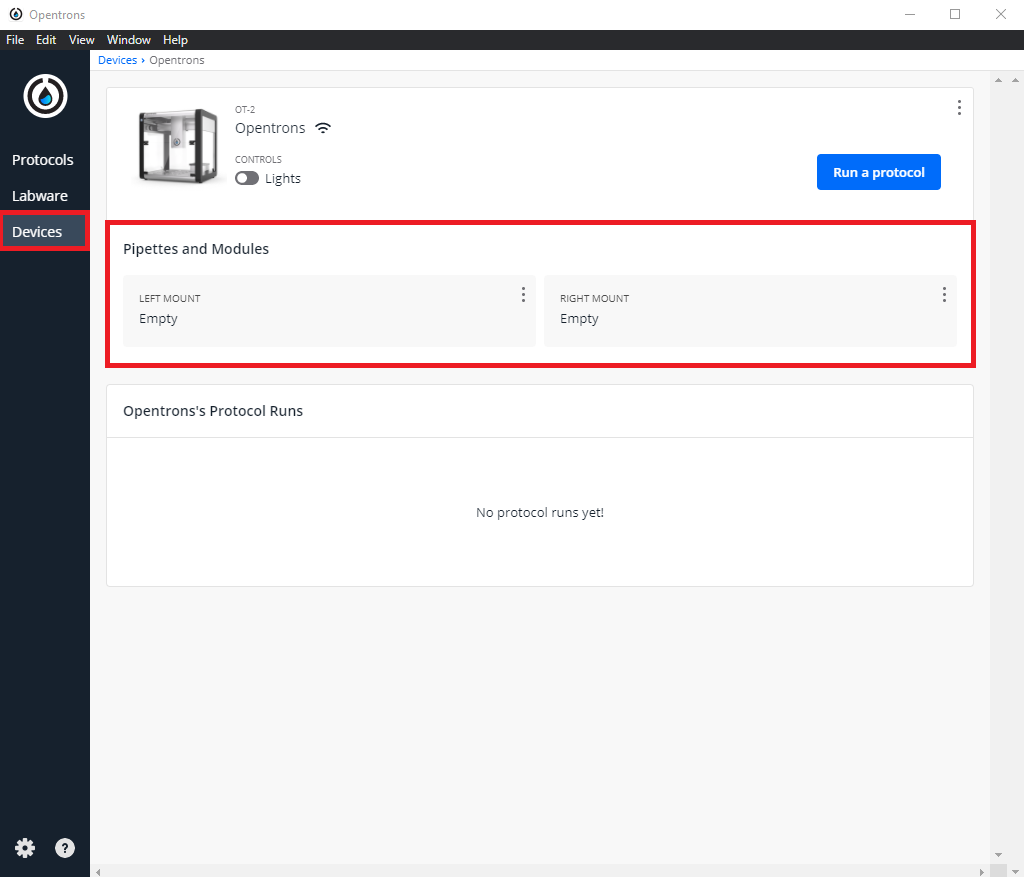Click 'Opentrons' breadcrumb text
Image resolution: width=1024 pixels, height=877 pixels.
click(177, 60)
